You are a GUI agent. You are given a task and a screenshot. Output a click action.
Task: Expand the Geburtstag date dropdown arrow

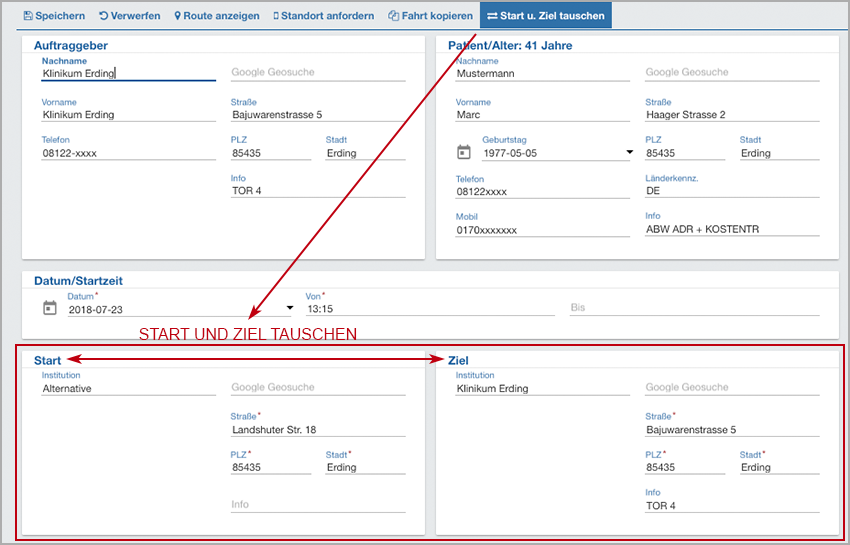click(629, 153)
